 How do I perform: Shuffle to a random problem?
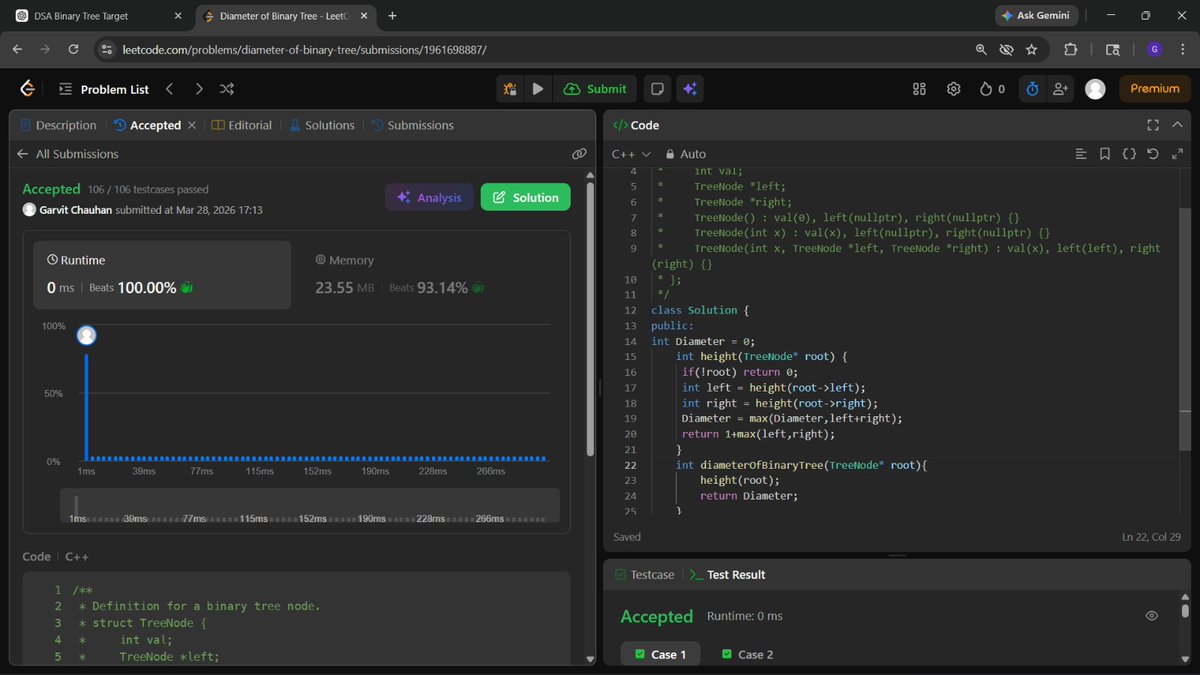click(x=227, y=89)
